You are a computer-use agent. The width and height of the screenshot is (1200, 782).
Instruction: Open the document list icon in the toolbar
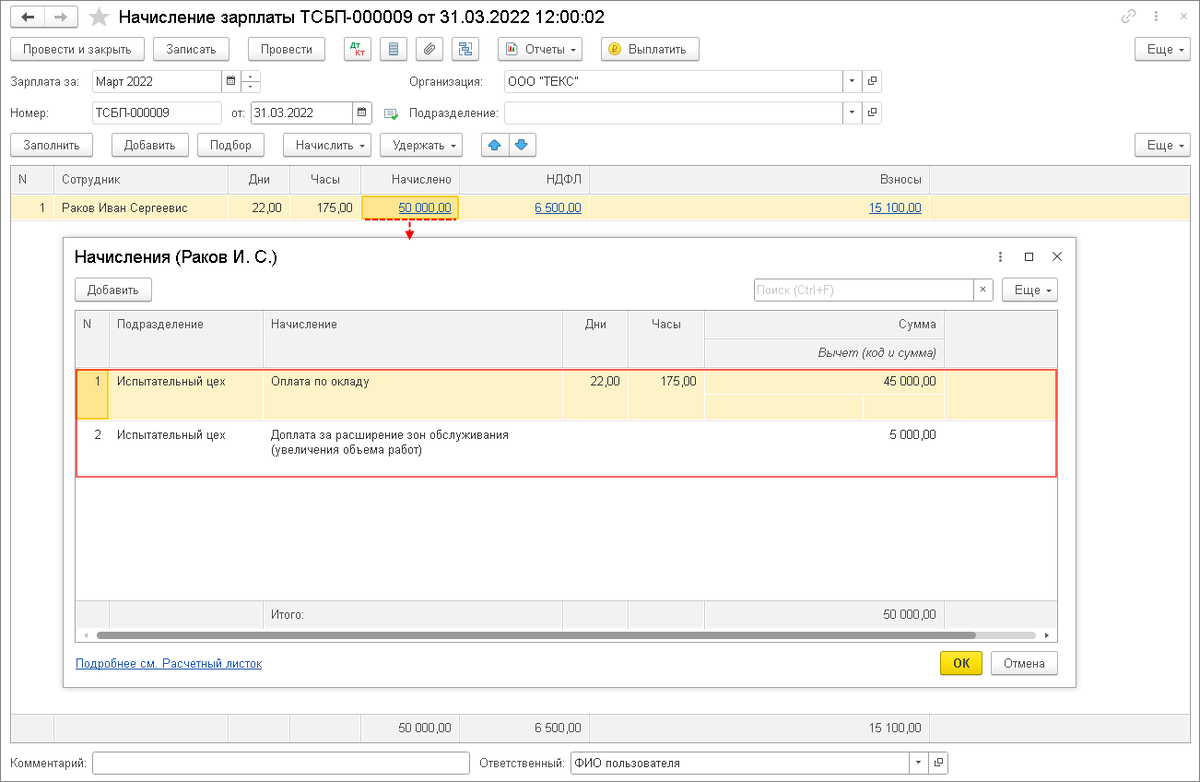point(394,49)
